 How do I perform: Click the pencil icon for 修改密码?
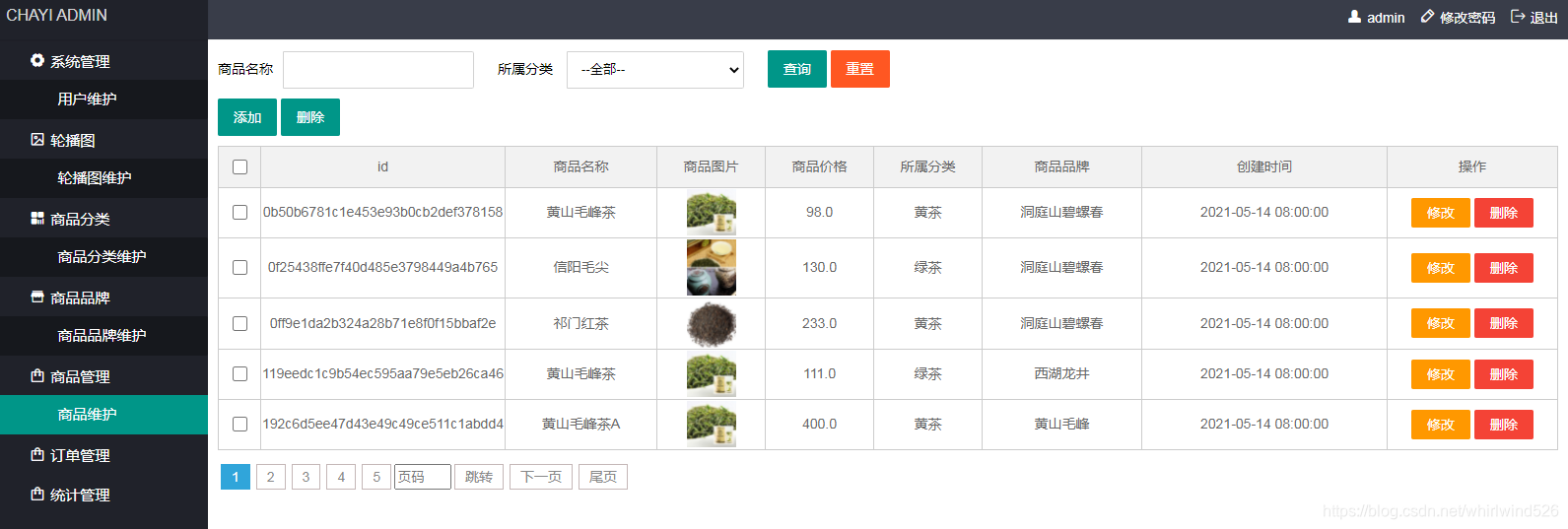[x=1427, y=17]
